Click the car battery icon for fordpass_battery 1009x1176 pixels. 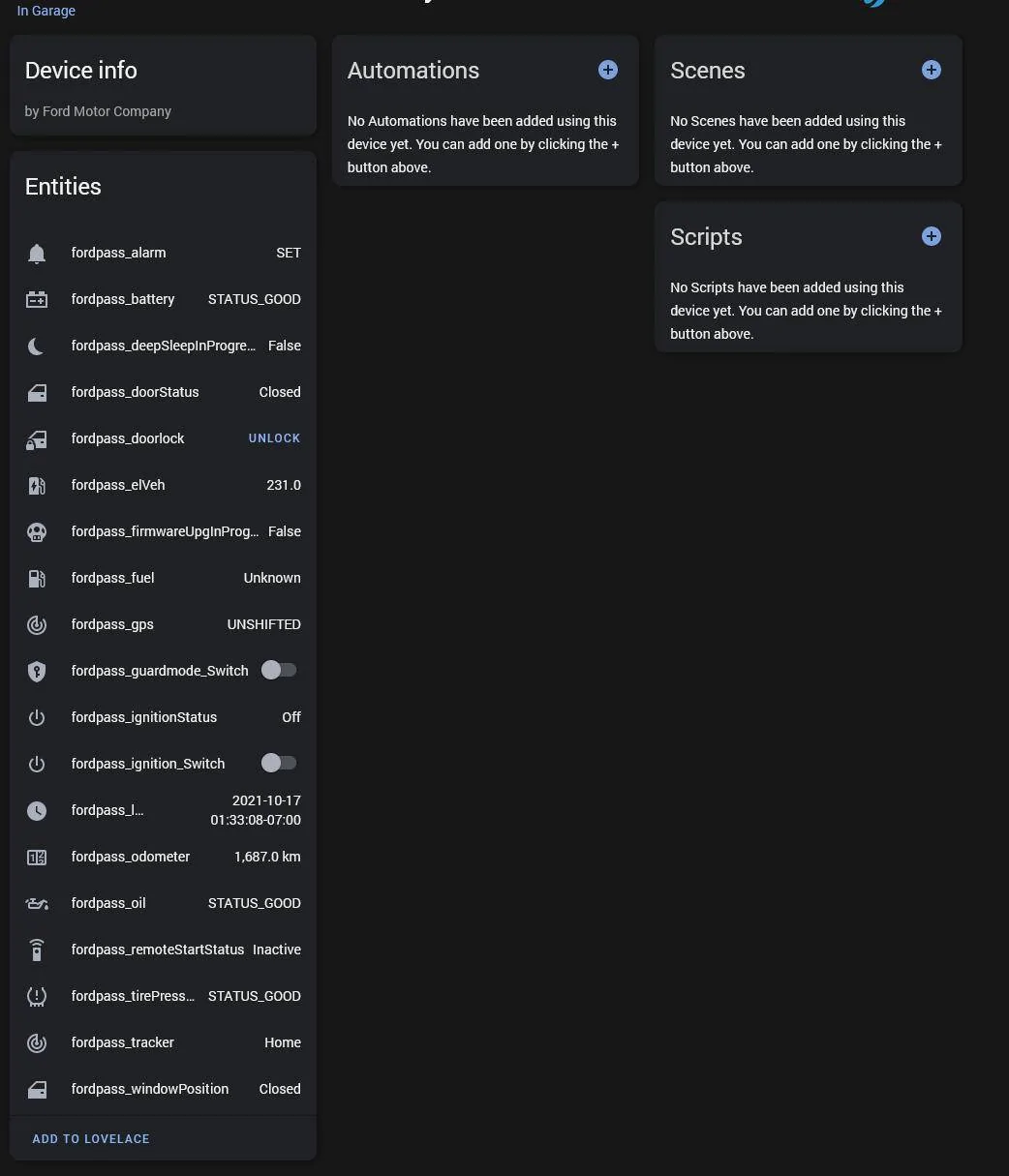click(37, 299)
